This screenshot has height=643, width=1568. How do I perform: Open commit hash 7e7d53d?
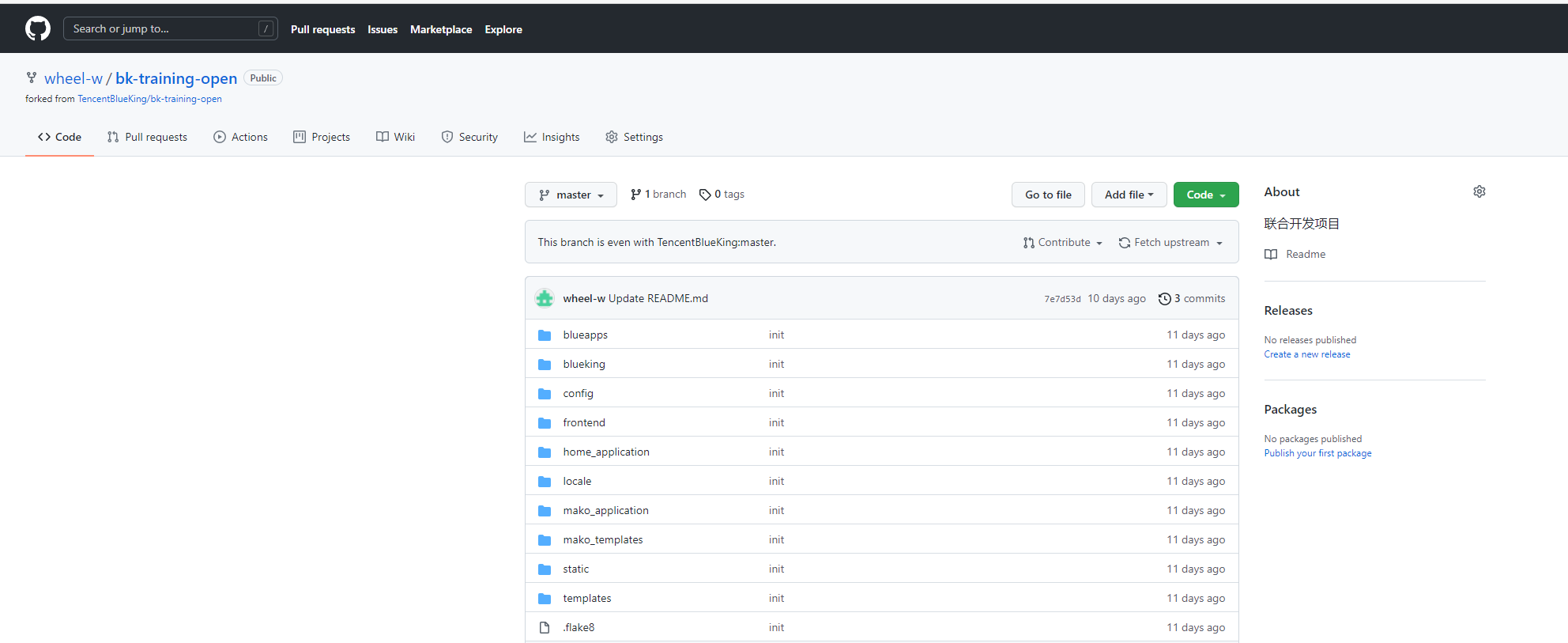(x=1062, y=299)
